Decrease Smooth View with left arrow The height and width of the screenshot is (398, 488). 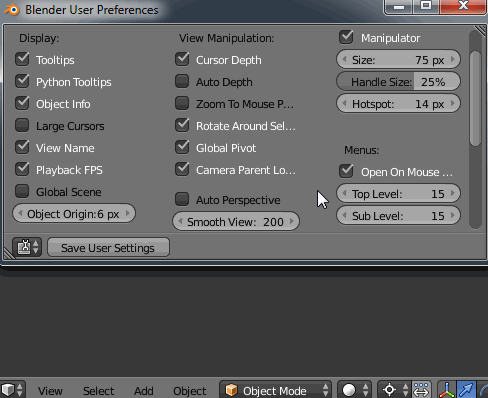click(x=180, y=221)
